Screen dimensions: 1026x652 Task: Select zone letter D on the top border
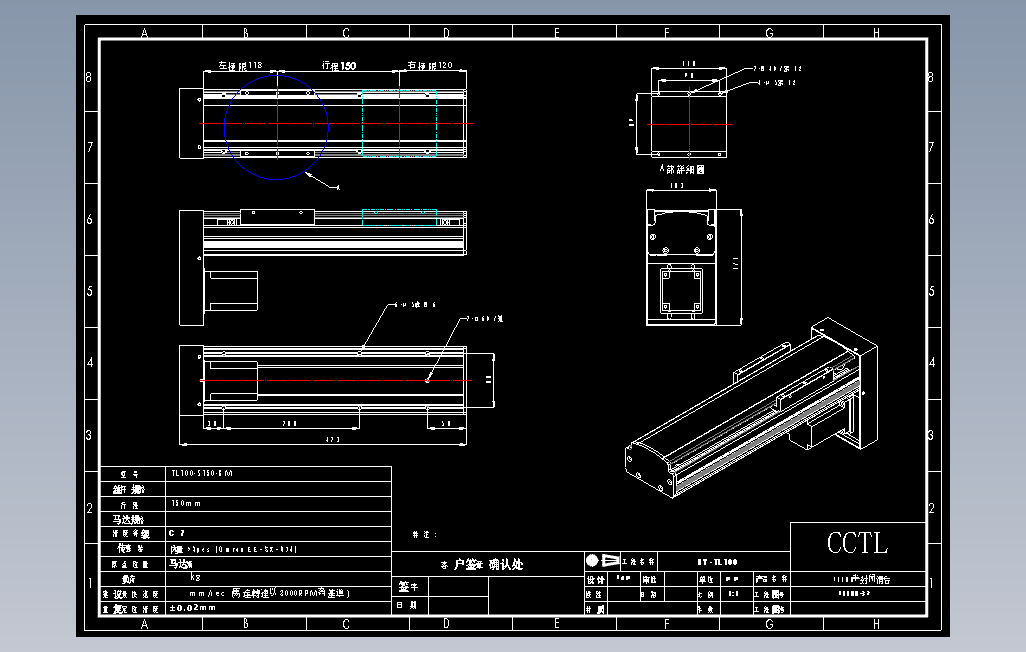pyautogui.click(x=446, y=33)
